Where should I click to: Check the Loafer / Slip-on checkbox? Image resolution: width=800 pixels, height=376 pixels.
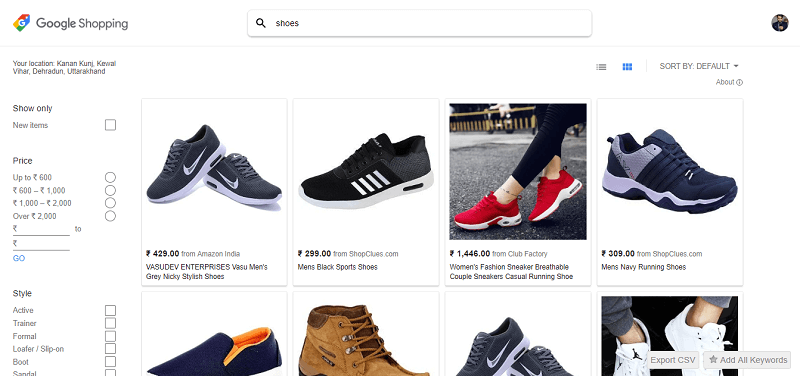click(x=110, y=348)
